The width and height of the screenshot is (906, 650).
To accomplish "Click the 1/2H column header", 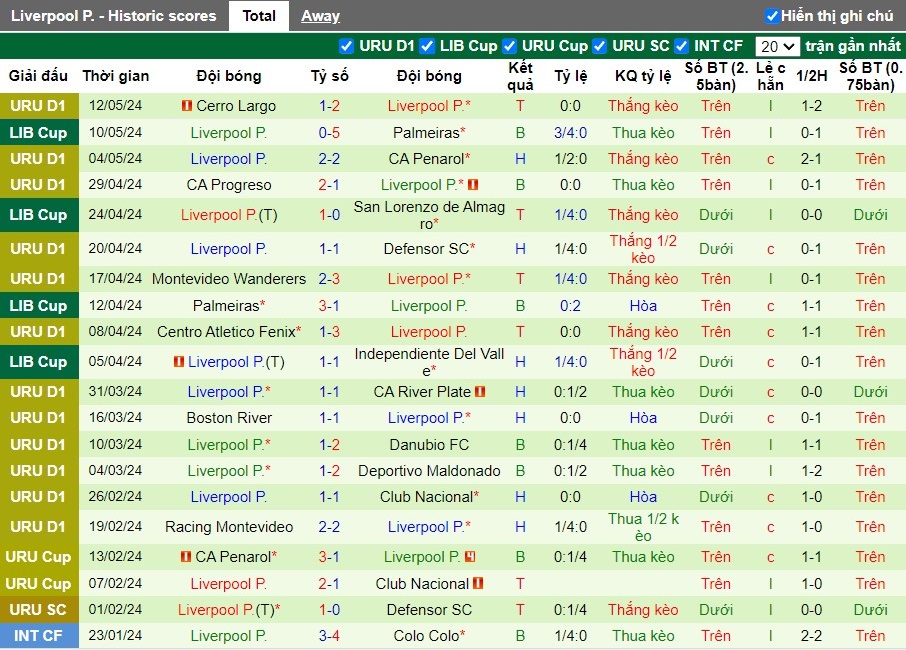I will [811, 76].
